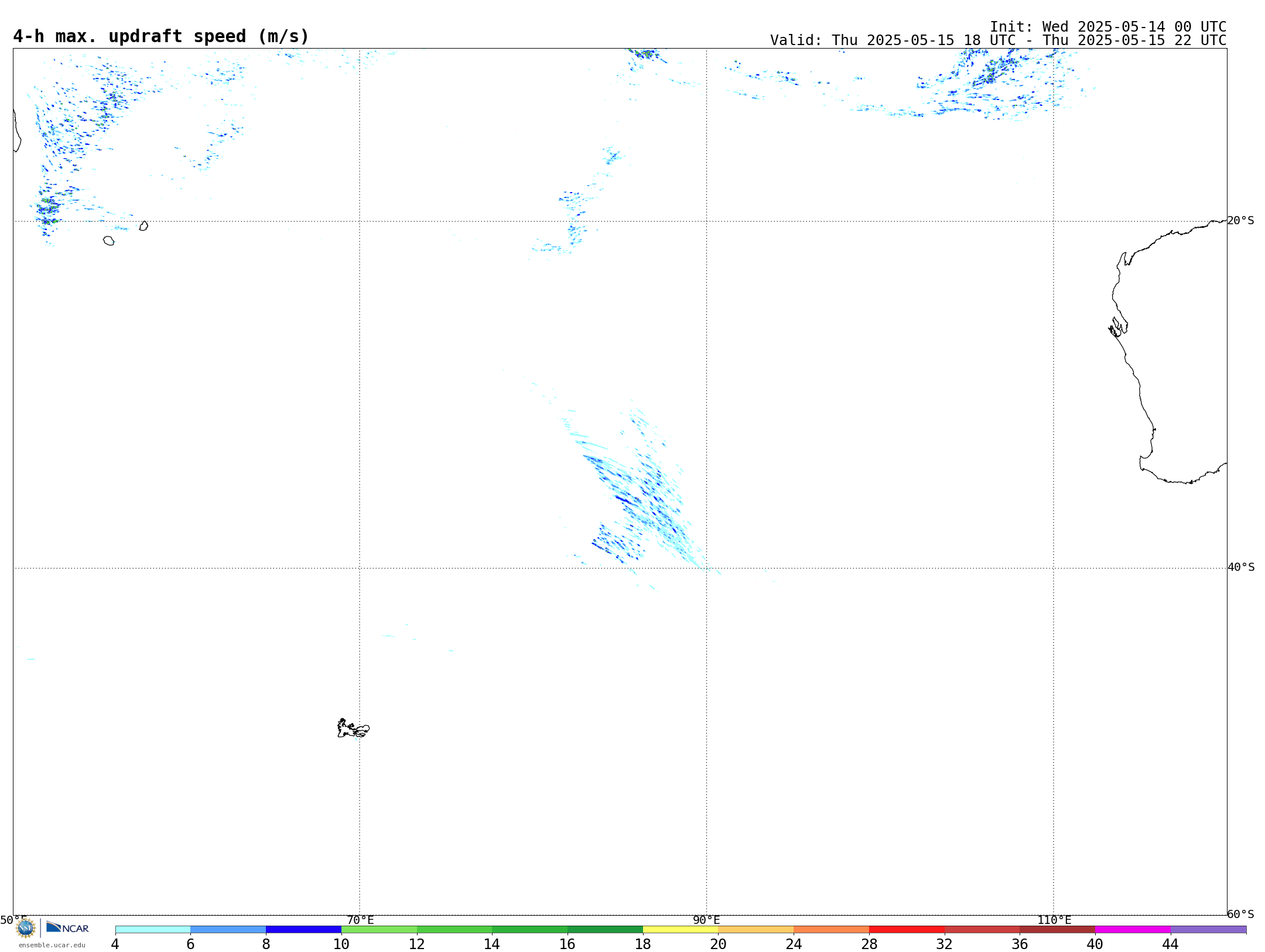Select the green 12–14 colorbar swatch
Viewport: 1265px width, 952px height.
click(x=454, y=930)
